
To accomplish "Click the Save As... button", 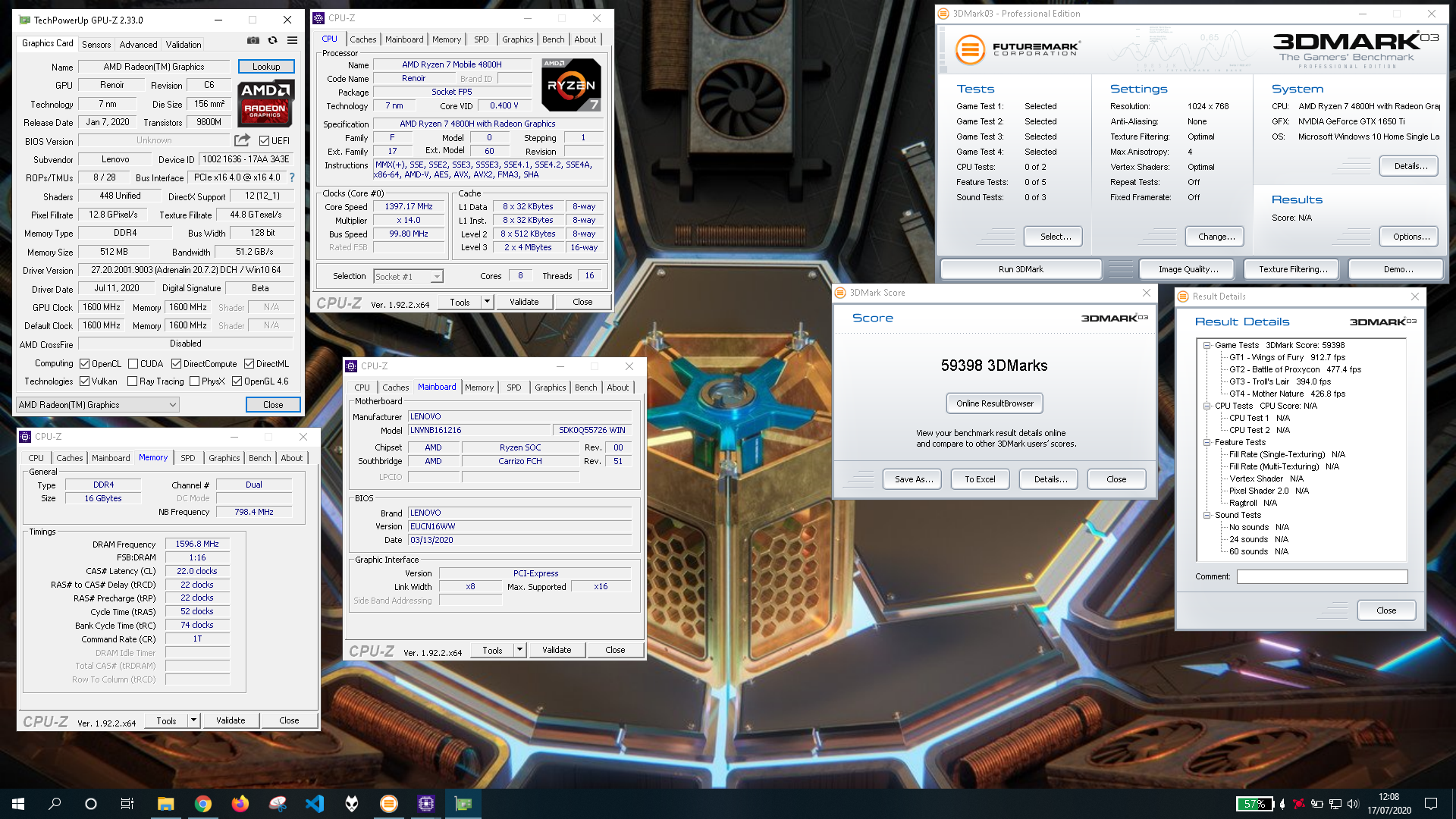I will pos(912,479).
